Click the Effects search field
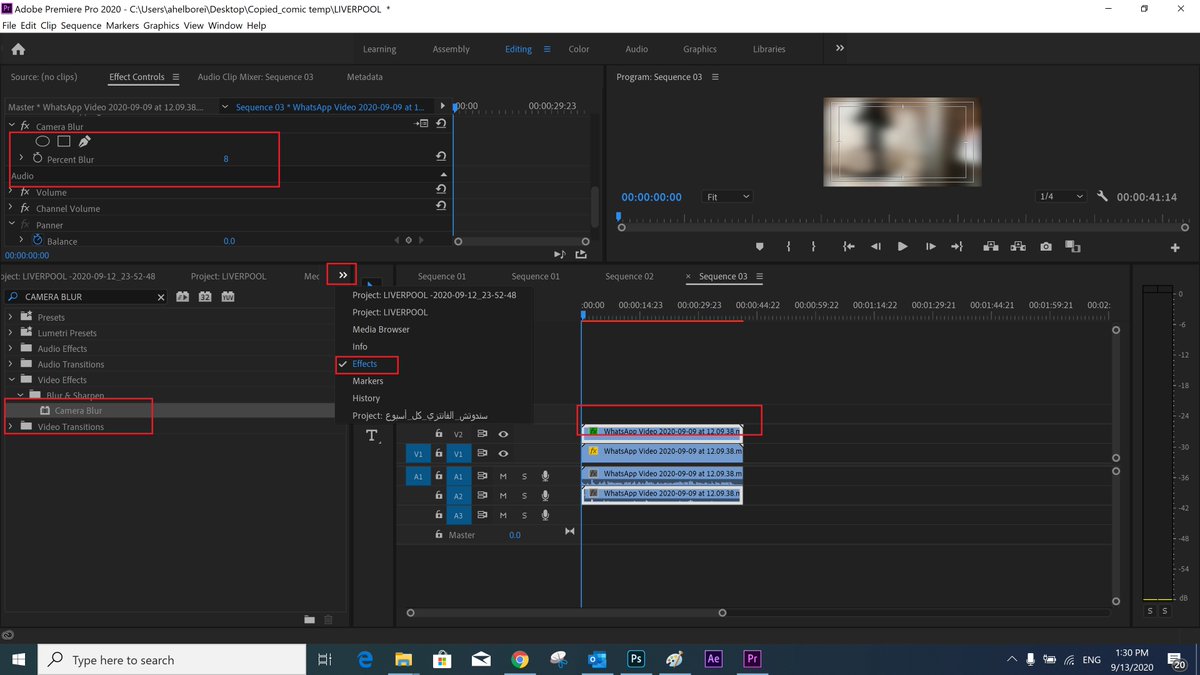The height and width of the screenshot is (675, 1200). click(85, 297)
